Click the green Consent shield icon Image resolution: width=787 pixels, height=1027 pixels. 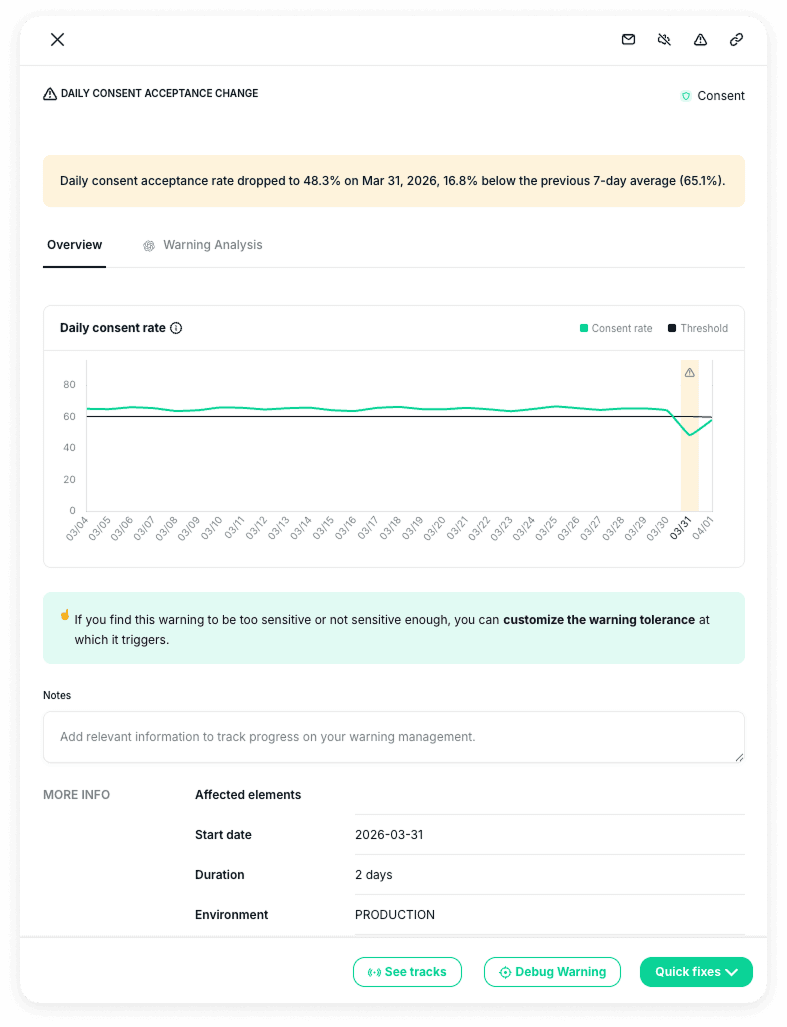tap(686, 96)
